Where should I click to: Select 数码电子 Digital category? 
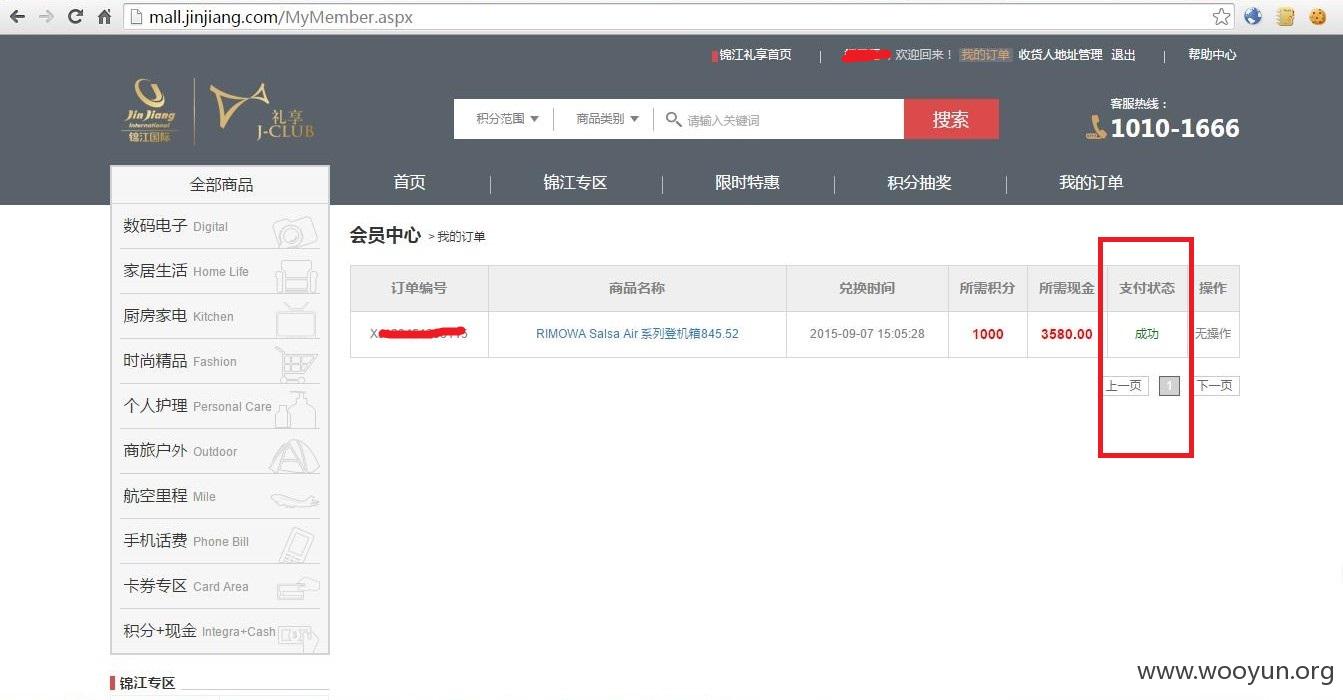coord(221,227)
